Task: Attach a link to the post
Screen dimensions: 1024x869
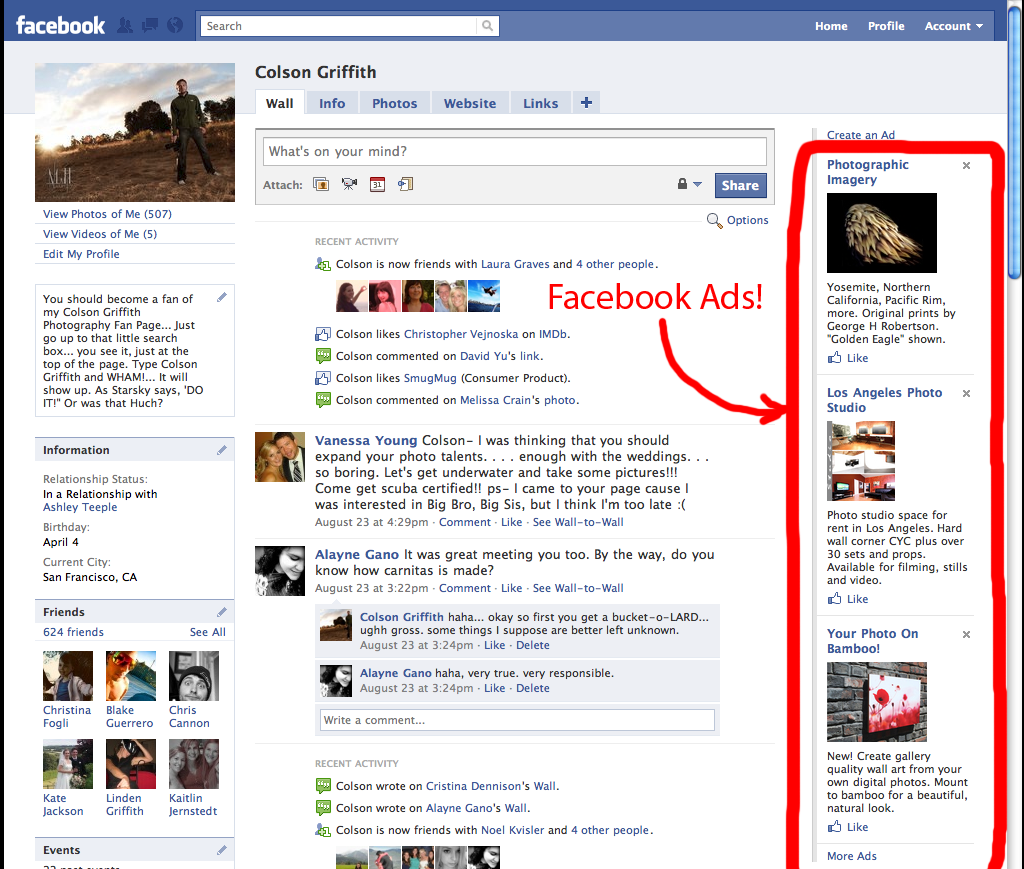Action: (x=405, y=184)
